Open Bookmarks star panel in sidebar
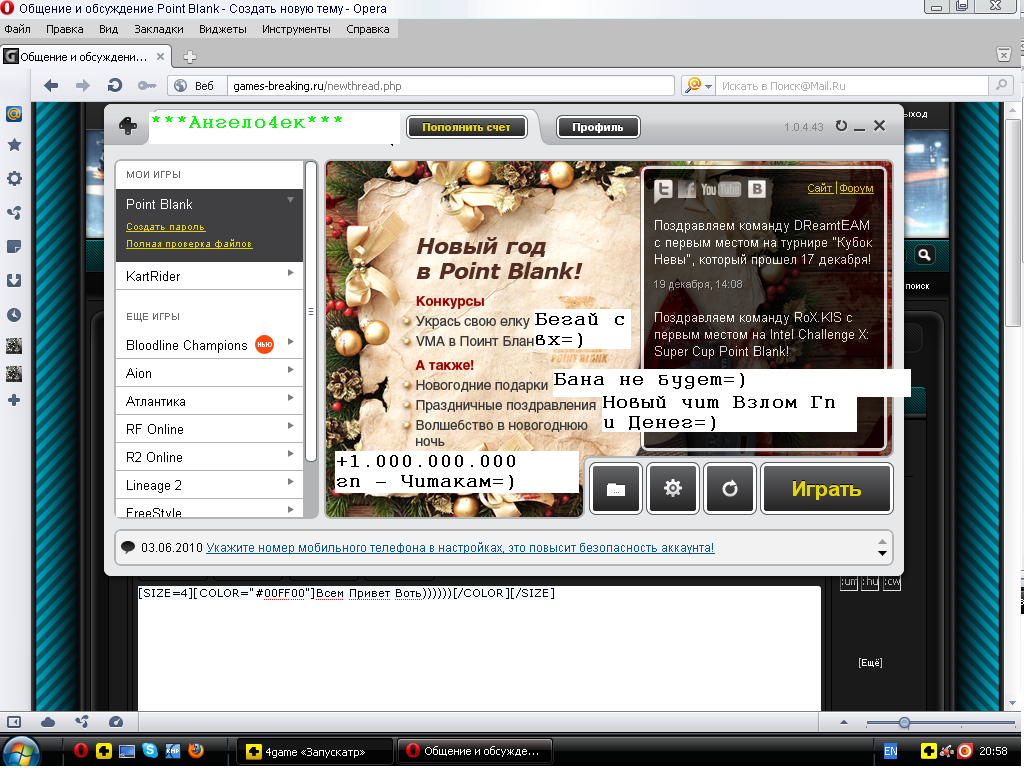 (x=14, y=145)
